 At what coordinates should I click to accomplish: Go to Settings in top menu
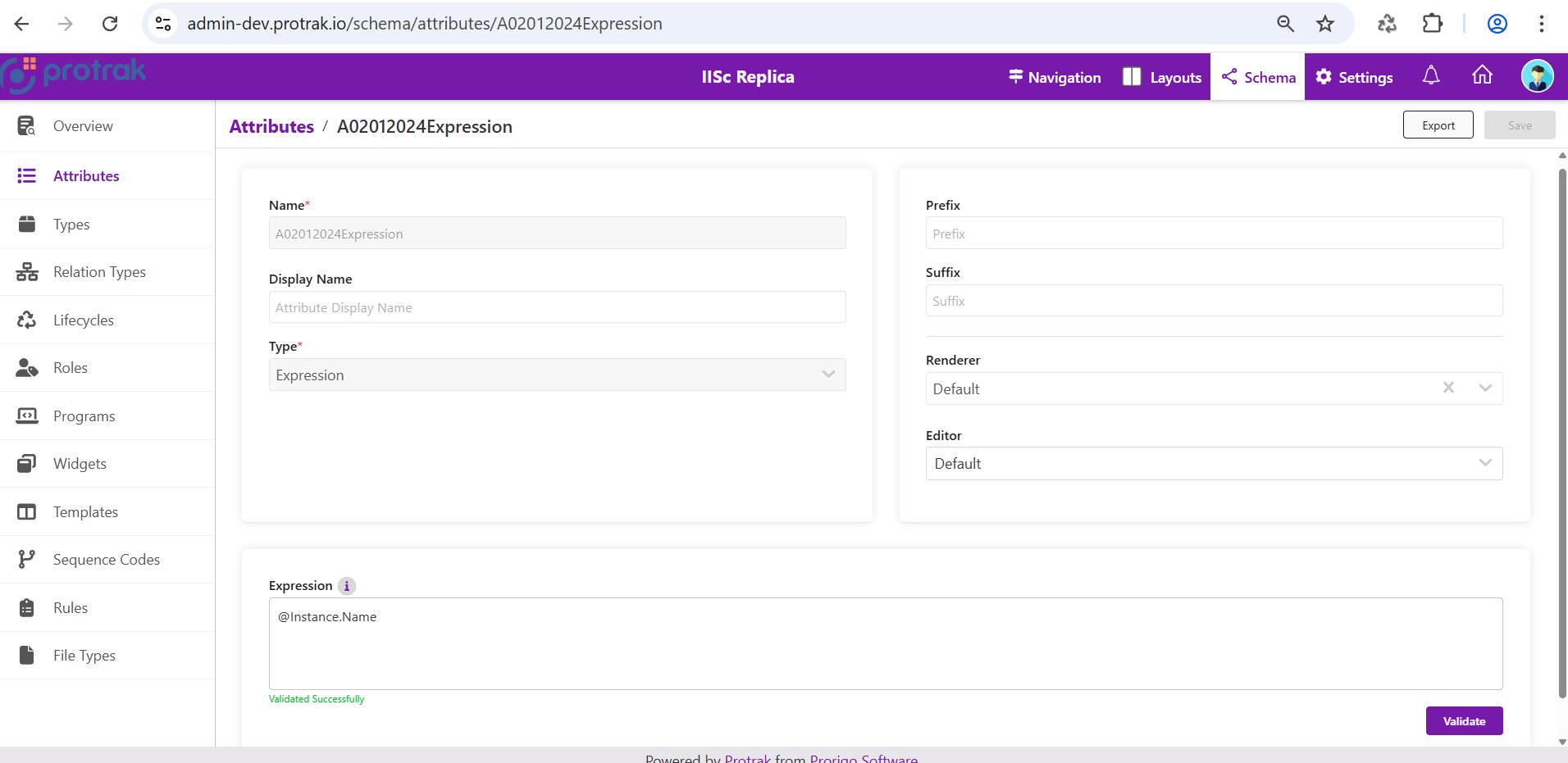[x=1354, y=77]
